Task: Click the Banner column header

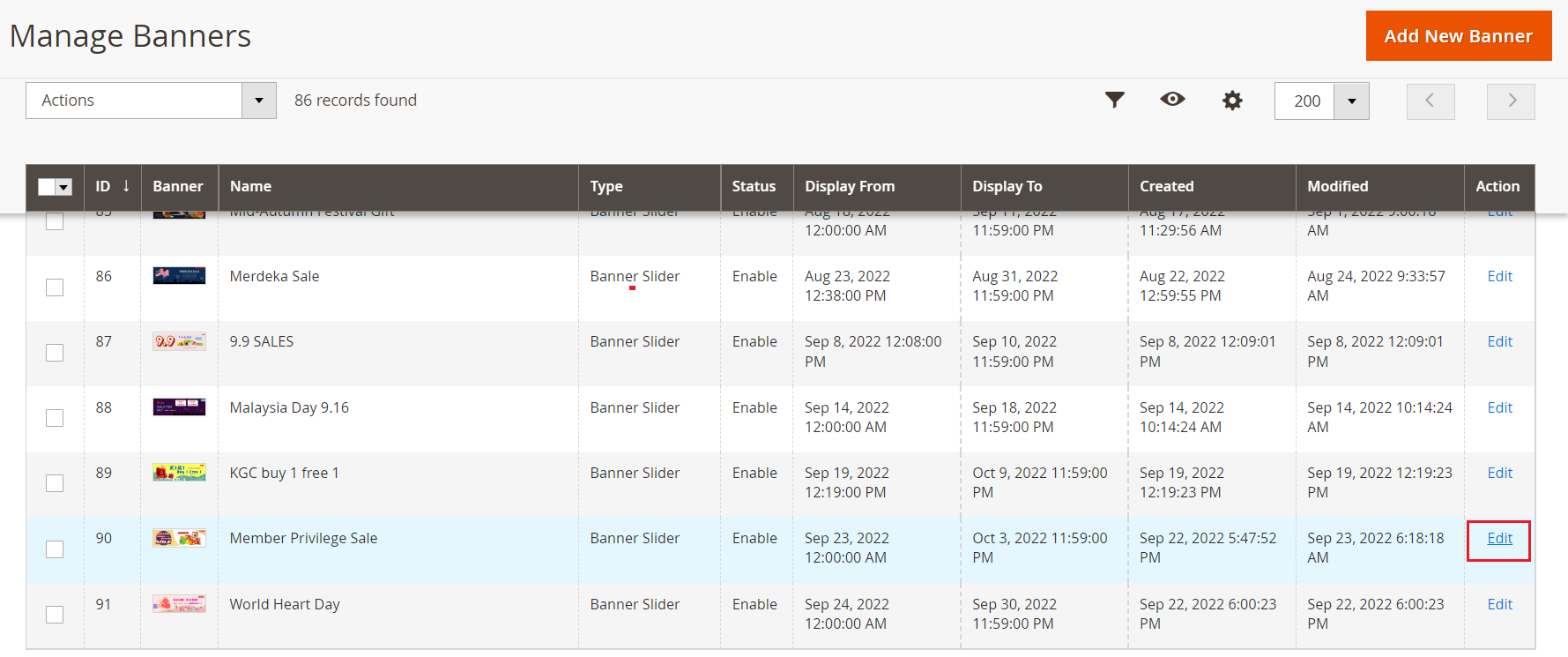Action: [178, 186]
